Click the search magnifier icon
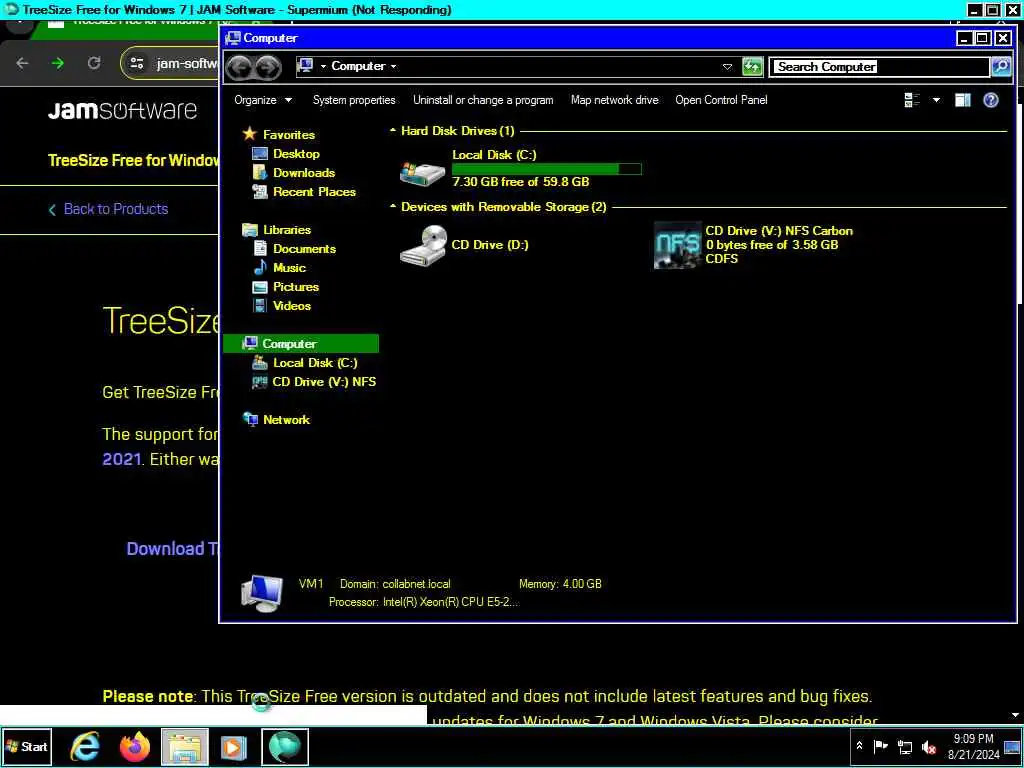Image resolution: width=1024 pixels, height=768 pixels. 1000,66
